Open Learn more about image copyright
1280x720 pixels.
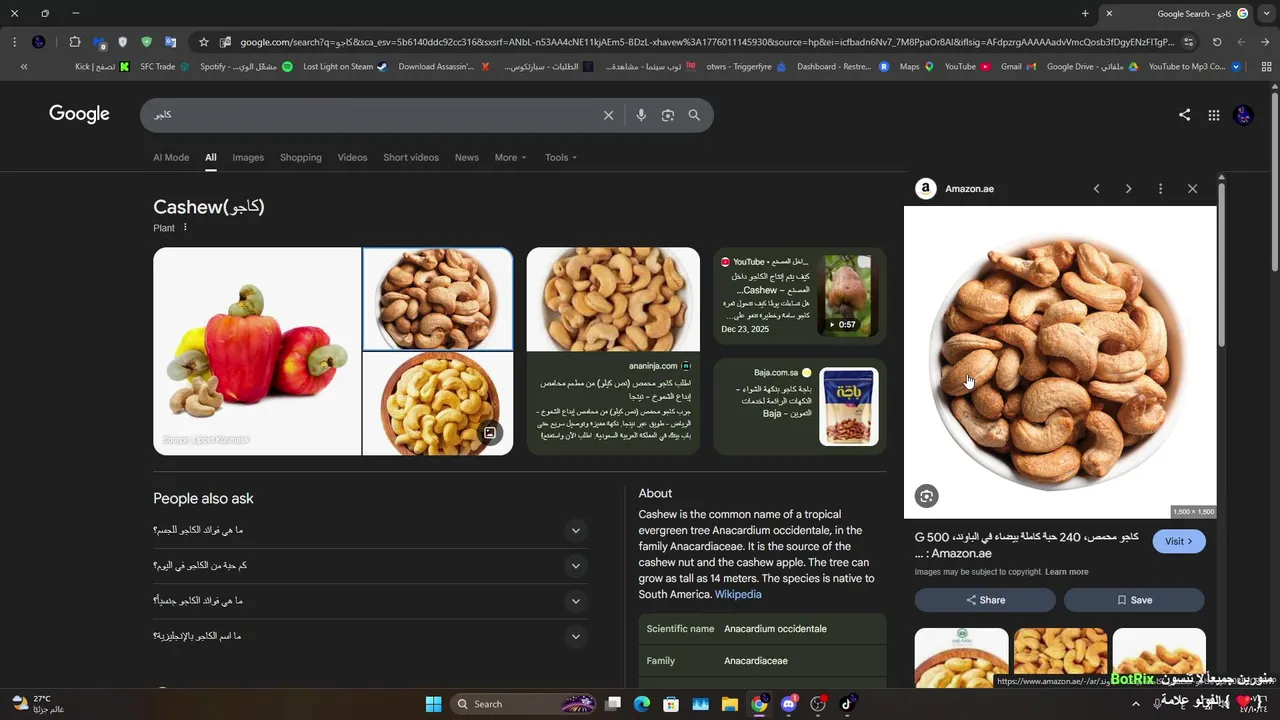point(1066,572)
